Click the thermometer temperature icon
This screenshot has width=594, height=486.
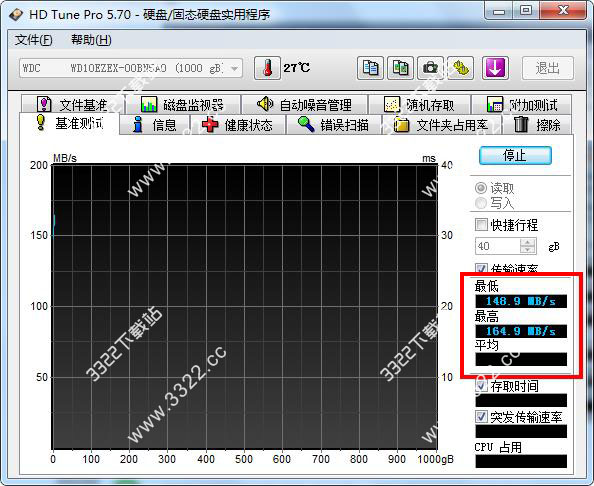(267, 68)
